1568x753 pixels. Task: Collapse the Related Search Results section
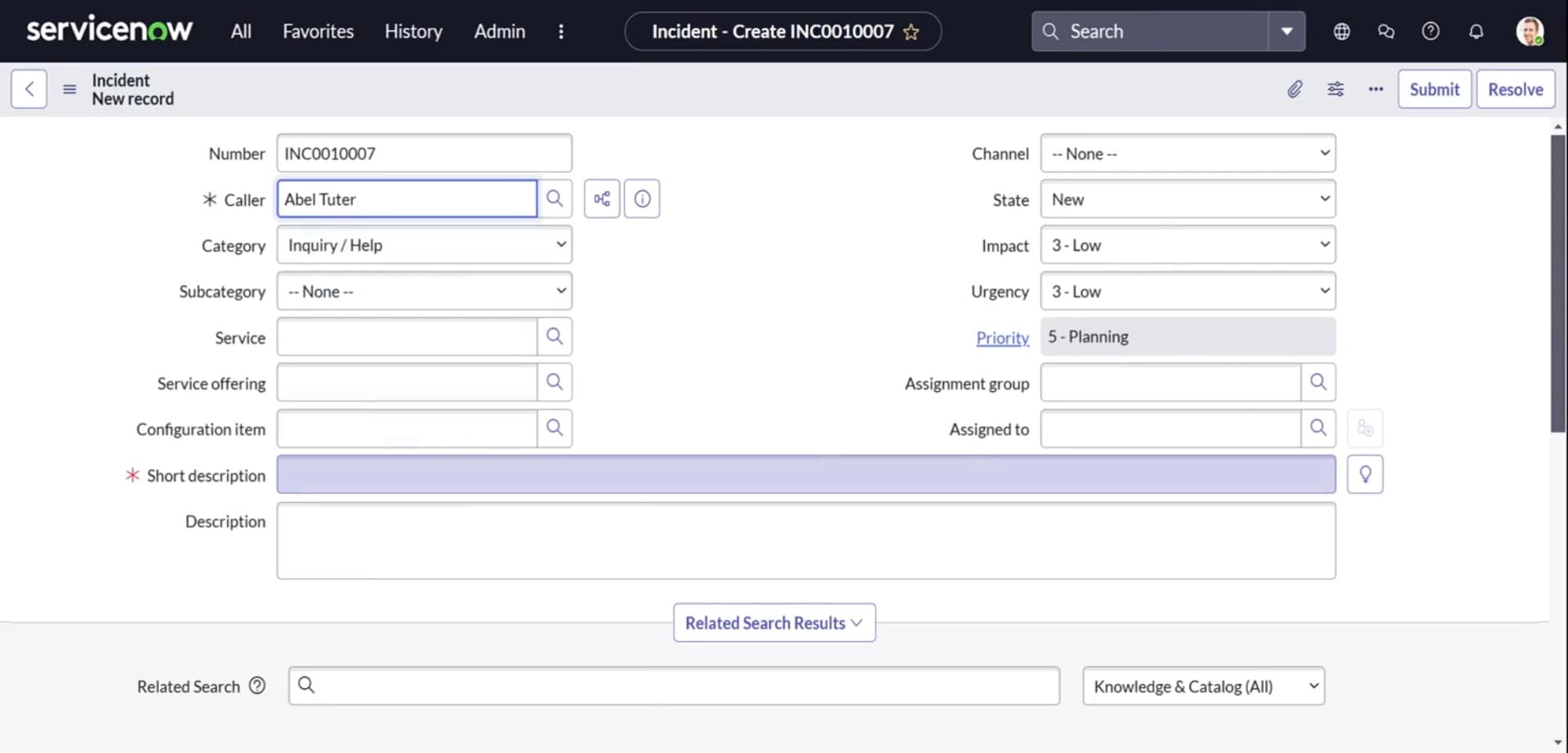pyautogui.click(x=774, y=622)
